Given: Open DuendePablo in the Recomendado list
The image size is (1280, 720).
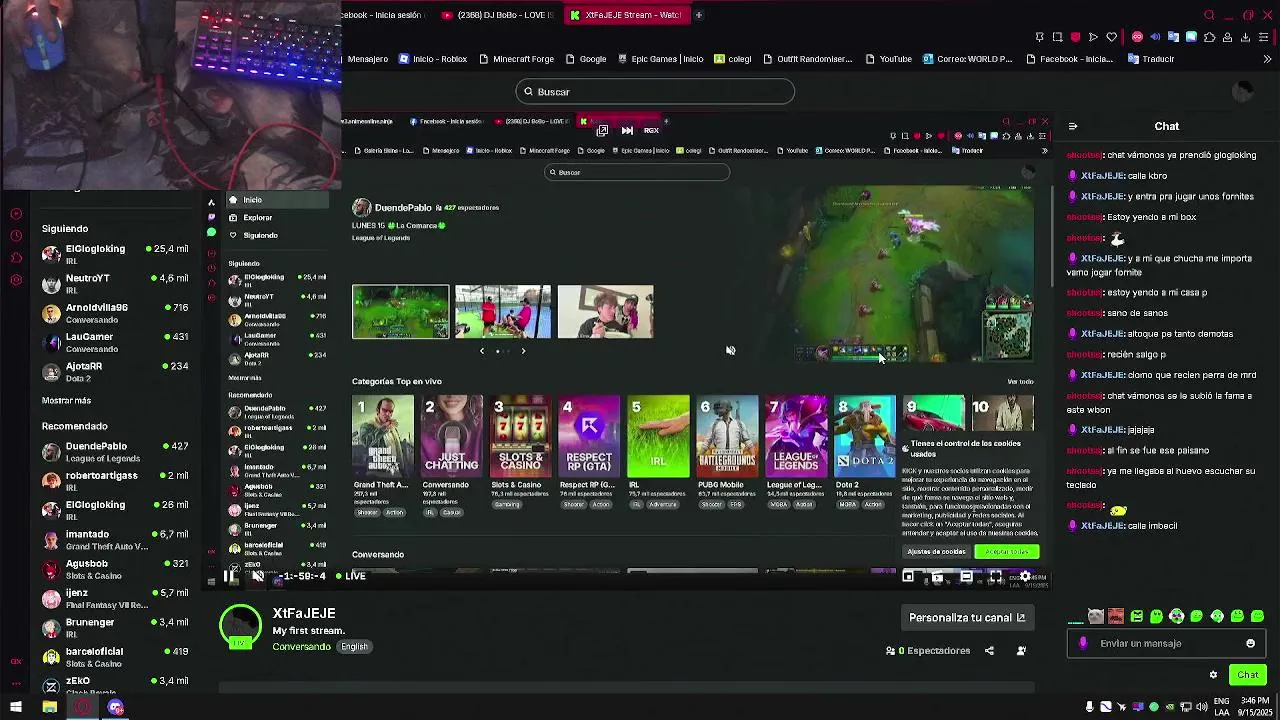Looking at the screenshot, I should pos(114,452).
